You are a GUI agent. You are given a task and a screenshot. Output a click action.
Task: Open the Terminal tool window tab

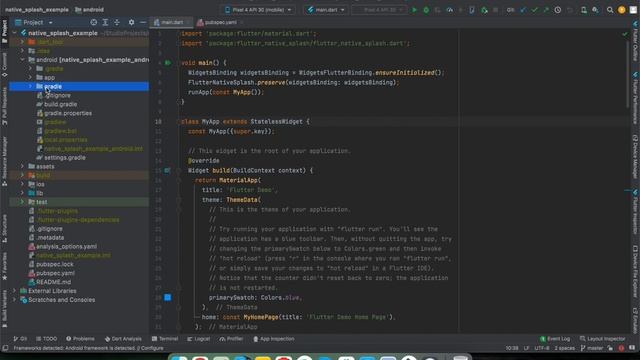(x=165, y=339)
